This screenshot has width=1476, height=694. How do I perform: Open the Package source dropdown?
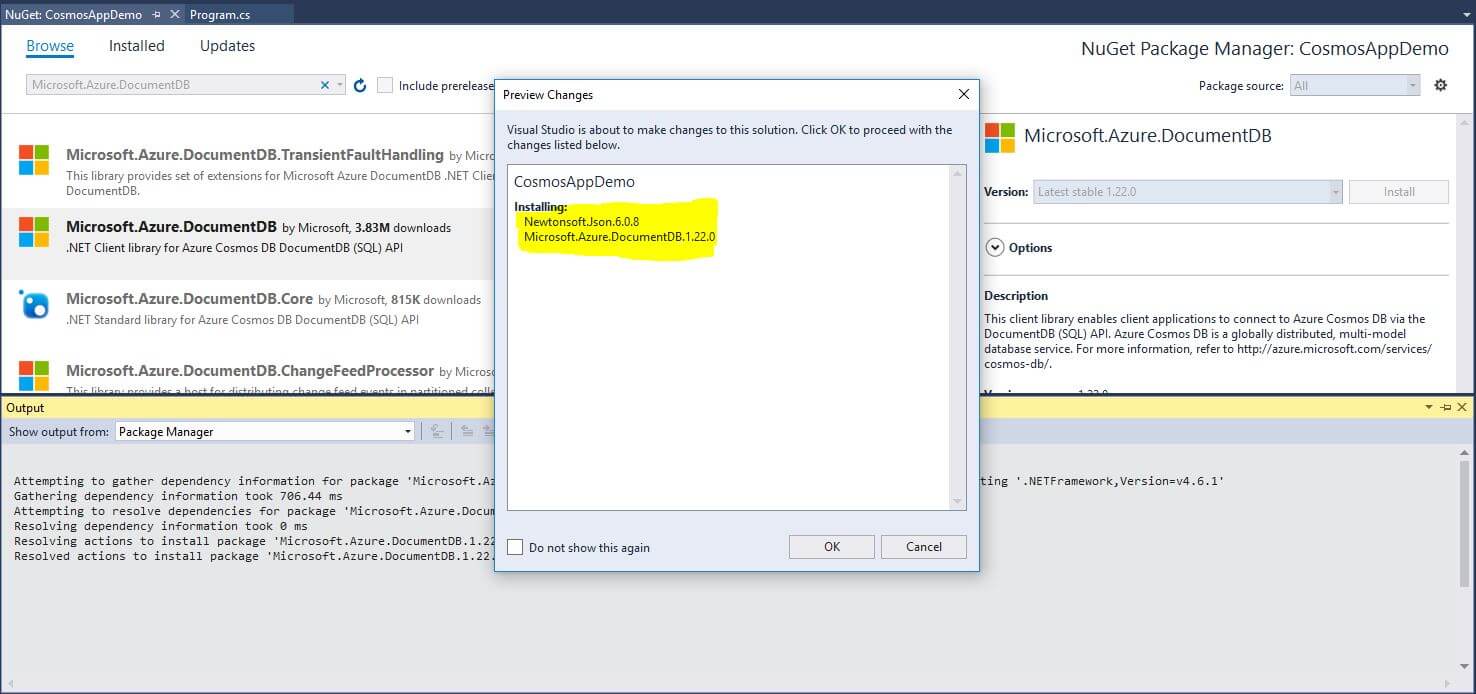(x=1354, y=85)
